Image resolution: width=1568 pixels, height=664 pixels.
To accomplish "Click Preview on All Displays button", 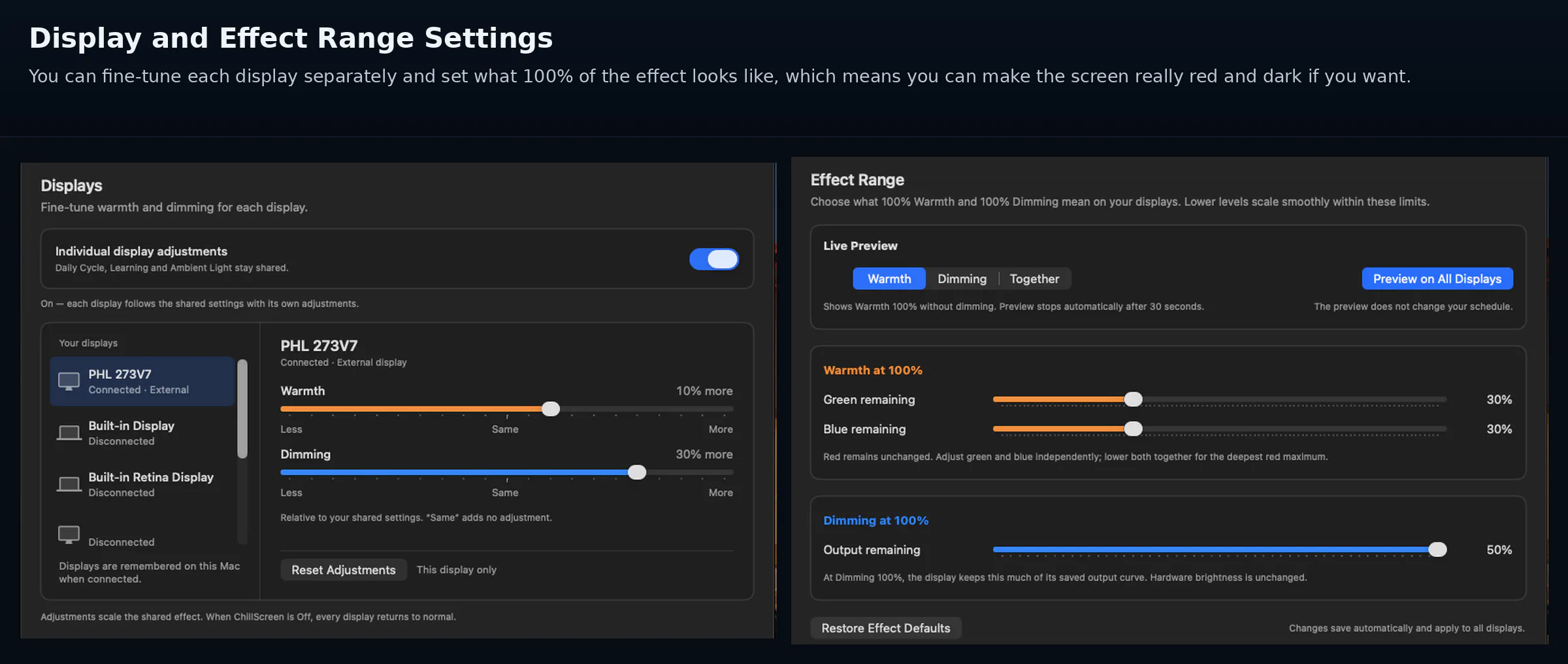I will (1437, 279).
